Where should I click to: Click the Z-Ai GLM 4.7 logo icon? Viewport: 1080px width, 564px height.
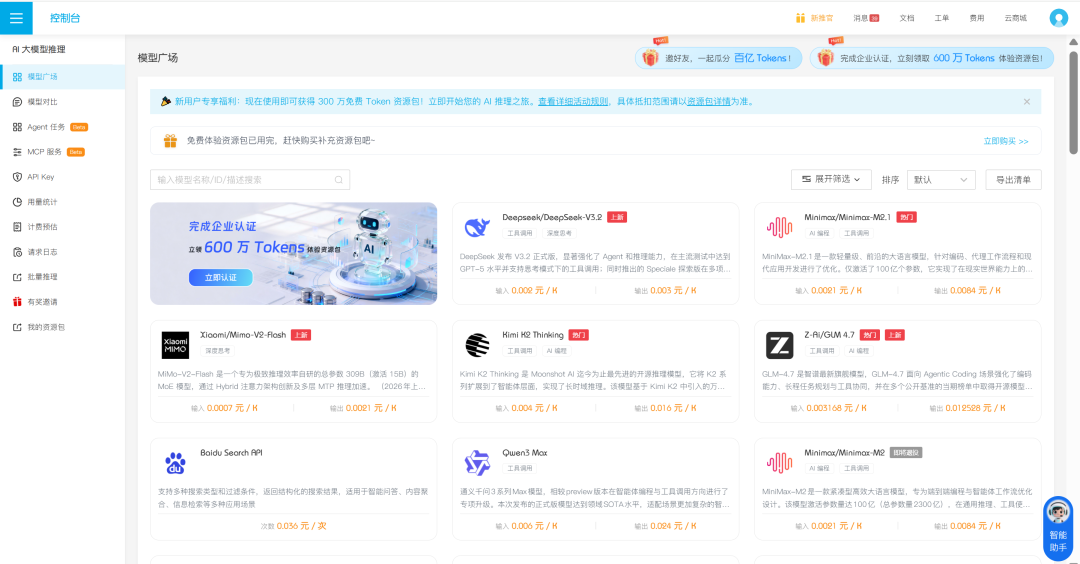click(x=779, y=345)
